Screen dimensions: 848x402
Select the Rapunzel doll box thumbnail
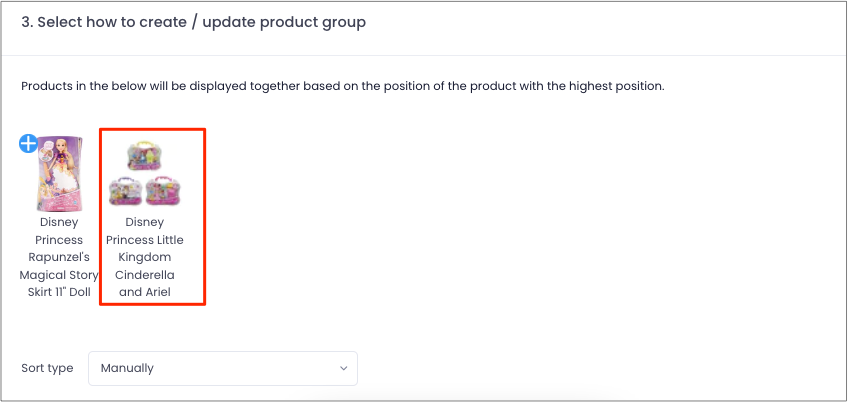coord(59,174)
